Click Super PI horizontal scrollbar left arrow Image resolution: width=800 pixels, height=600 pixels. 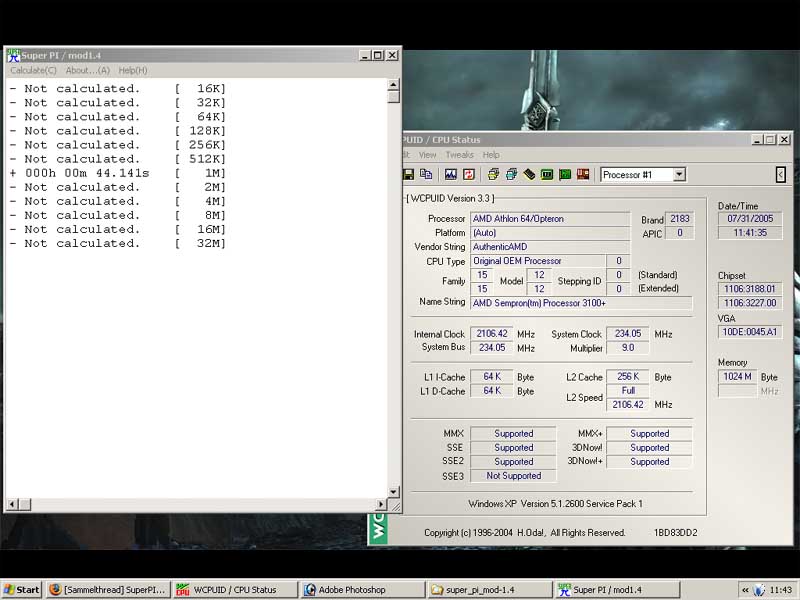tap(13, 504)
